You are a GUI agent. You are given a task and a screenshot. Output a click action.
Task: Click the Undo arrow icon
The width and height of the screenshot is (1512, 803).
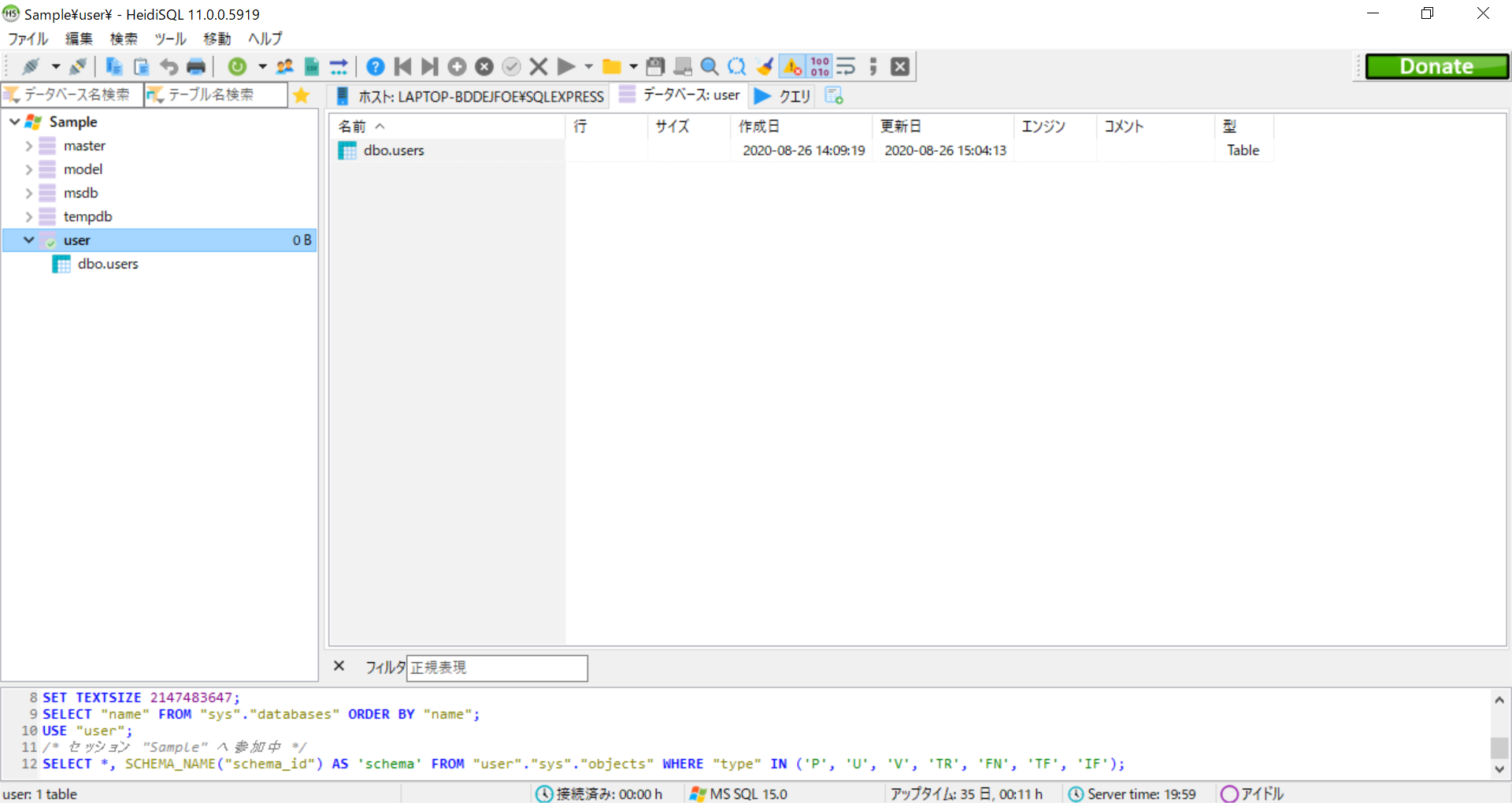[x=169, y=67]
